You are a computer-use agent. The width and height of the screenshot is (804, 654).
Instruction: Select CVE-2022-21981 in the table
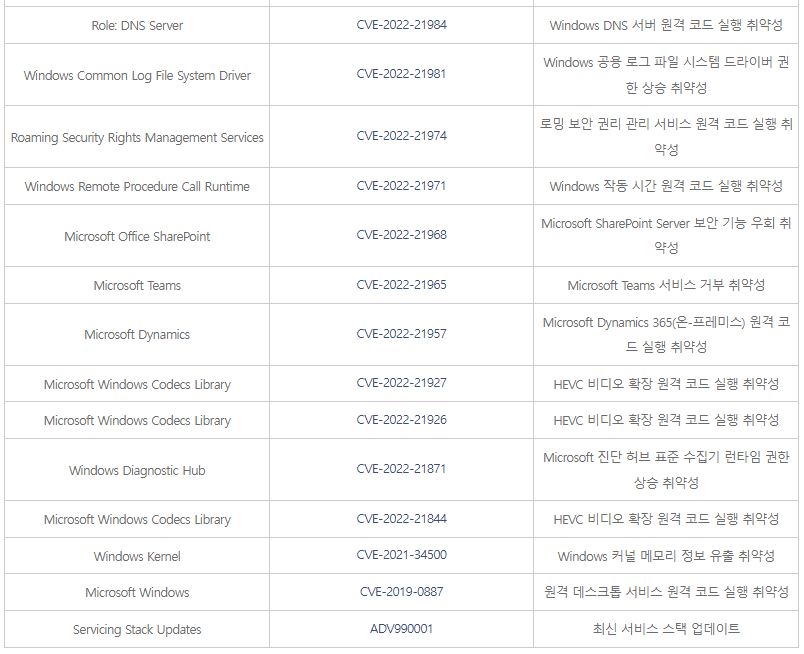click(x=401, y=75)
